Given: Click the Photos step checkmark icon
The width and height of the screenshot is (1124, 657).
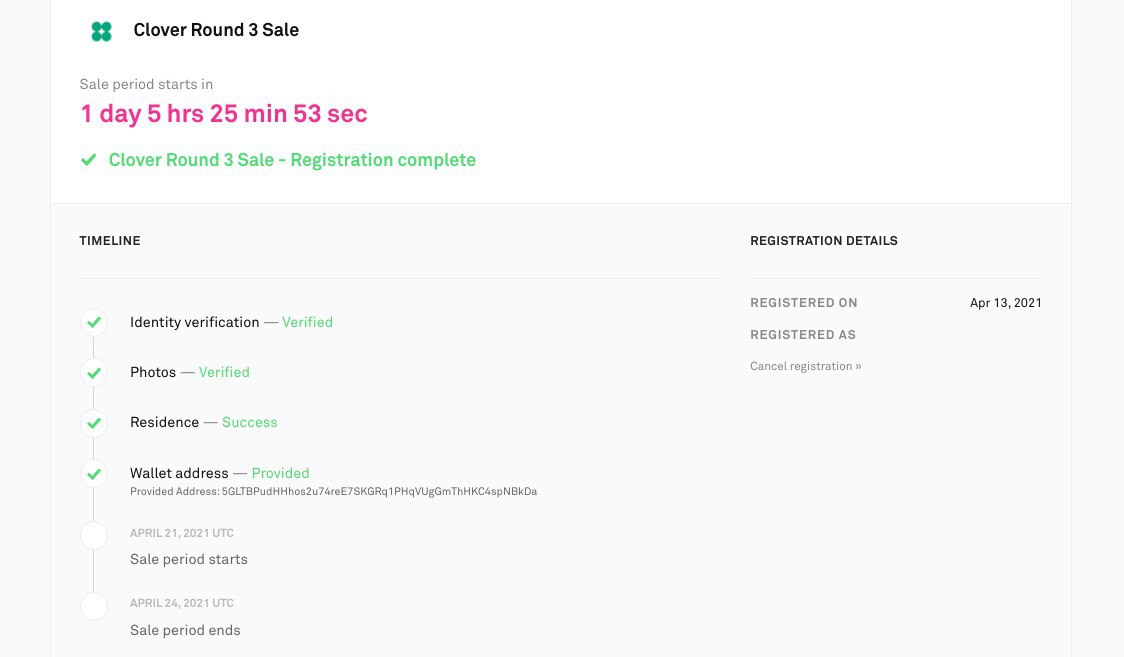Looking at the screenshot, I should point(94,372).
